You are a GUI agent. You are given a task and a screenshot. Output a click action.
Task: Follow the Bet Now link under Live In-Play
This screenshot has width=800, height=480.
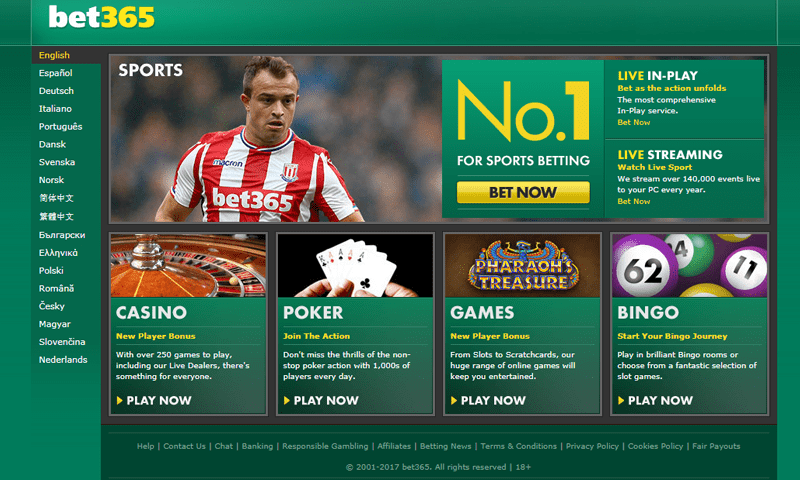point(634,122)
